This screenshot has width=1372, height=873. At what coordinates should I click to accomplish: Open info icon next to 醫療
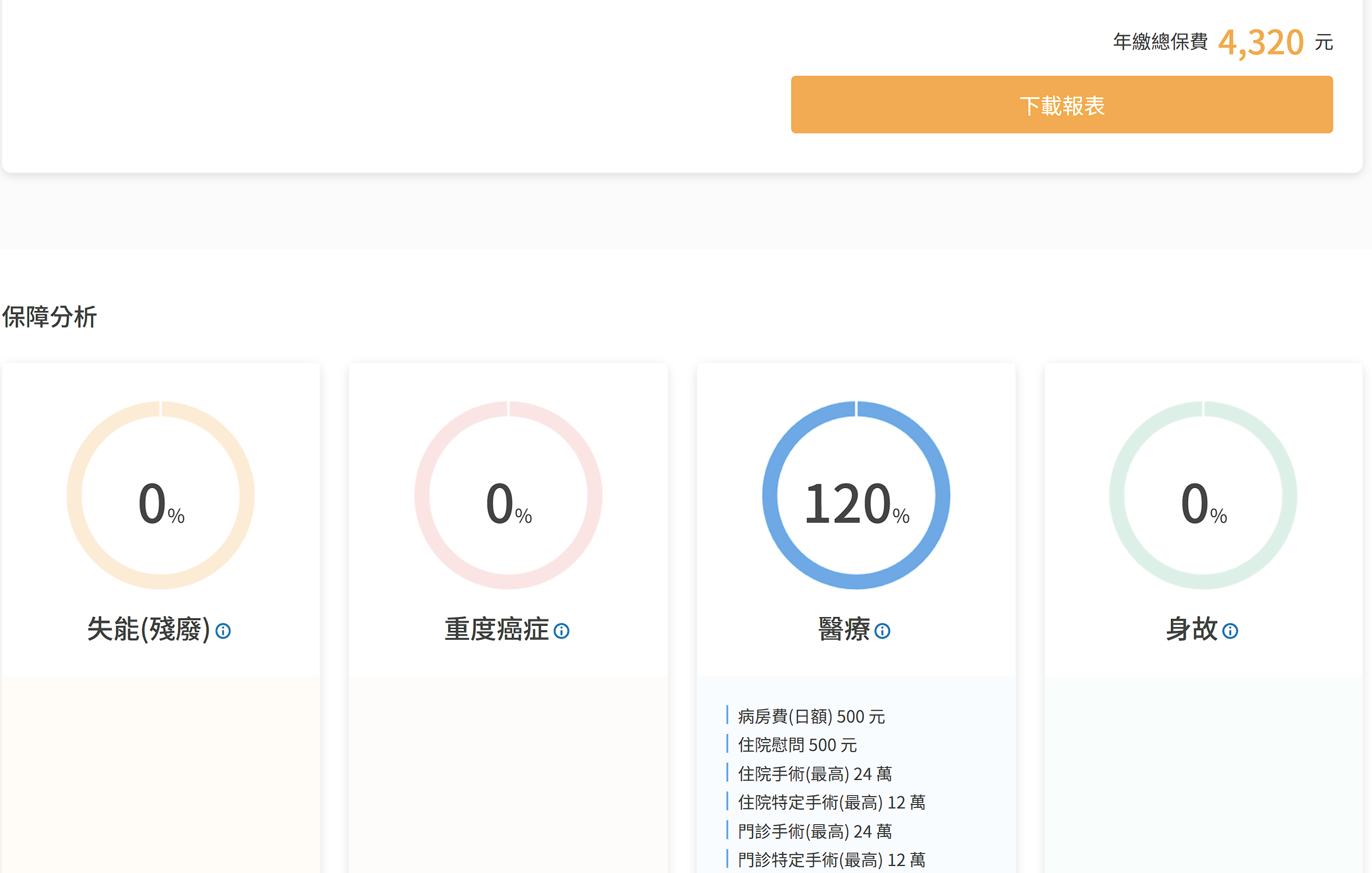click(x=882, y=631)
